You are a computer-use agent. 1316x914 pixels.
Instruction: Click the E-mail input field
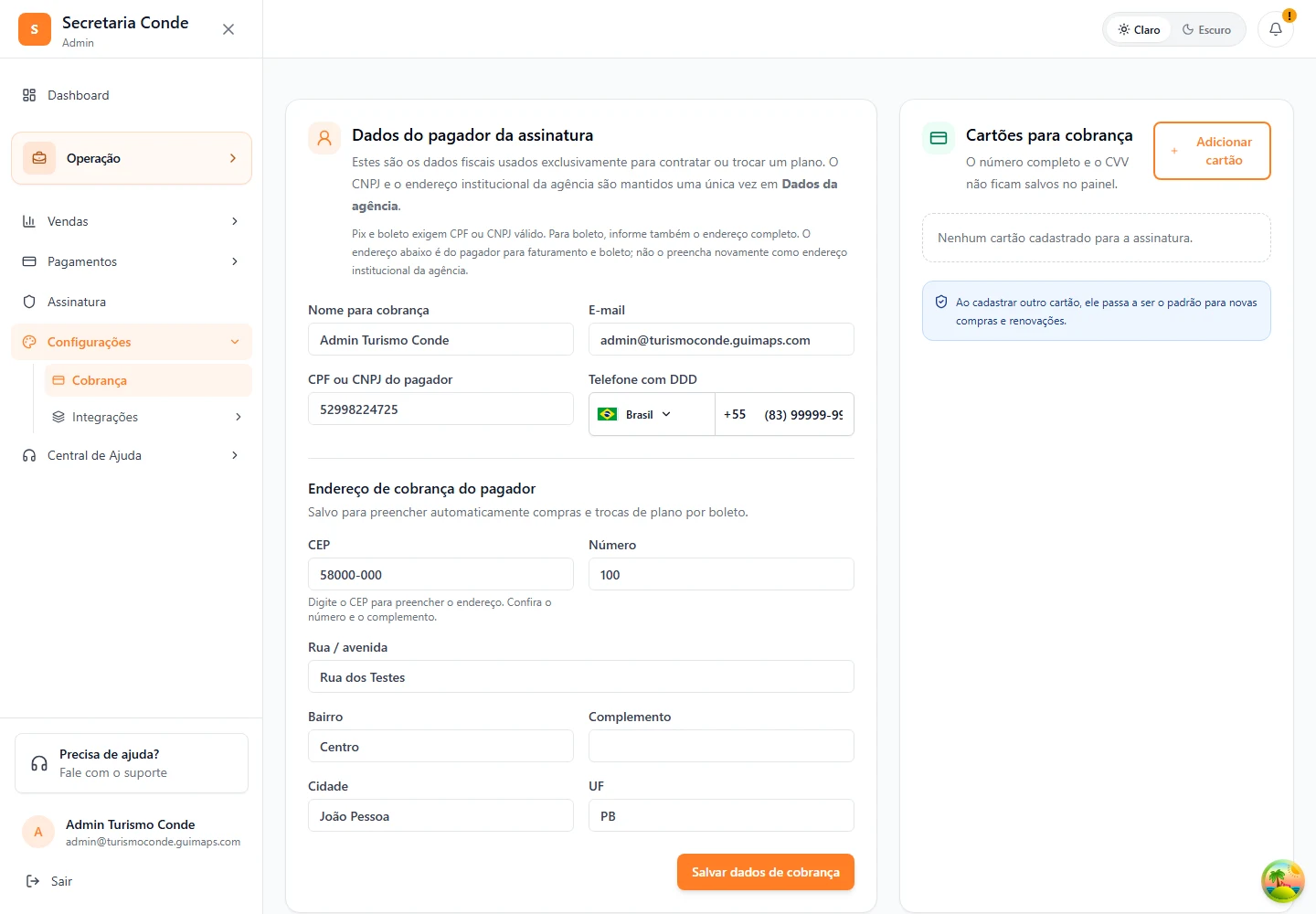point(721,339)
